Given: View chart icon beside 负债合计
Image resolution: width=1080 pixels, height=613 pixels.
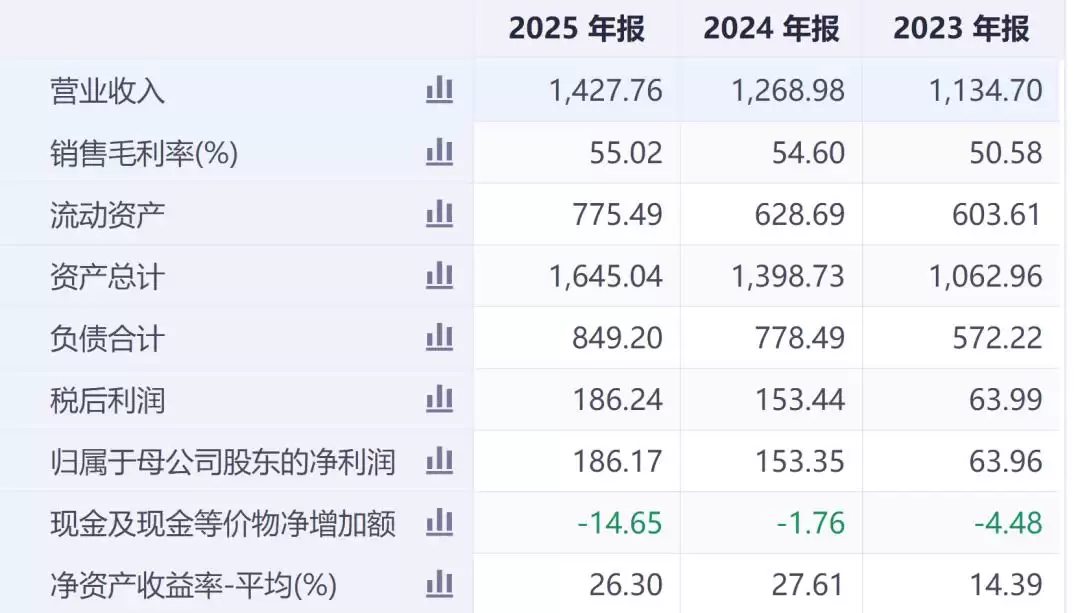Looking at the screenshot, I should 439,337.
